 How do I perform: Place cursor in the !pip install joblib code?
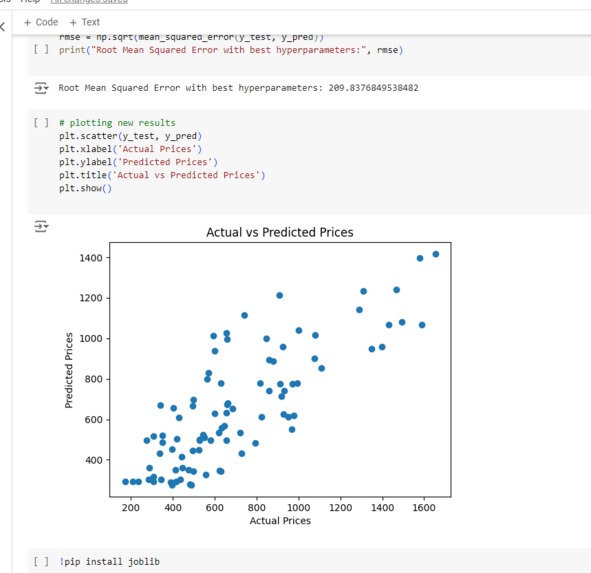click(110, 561)
